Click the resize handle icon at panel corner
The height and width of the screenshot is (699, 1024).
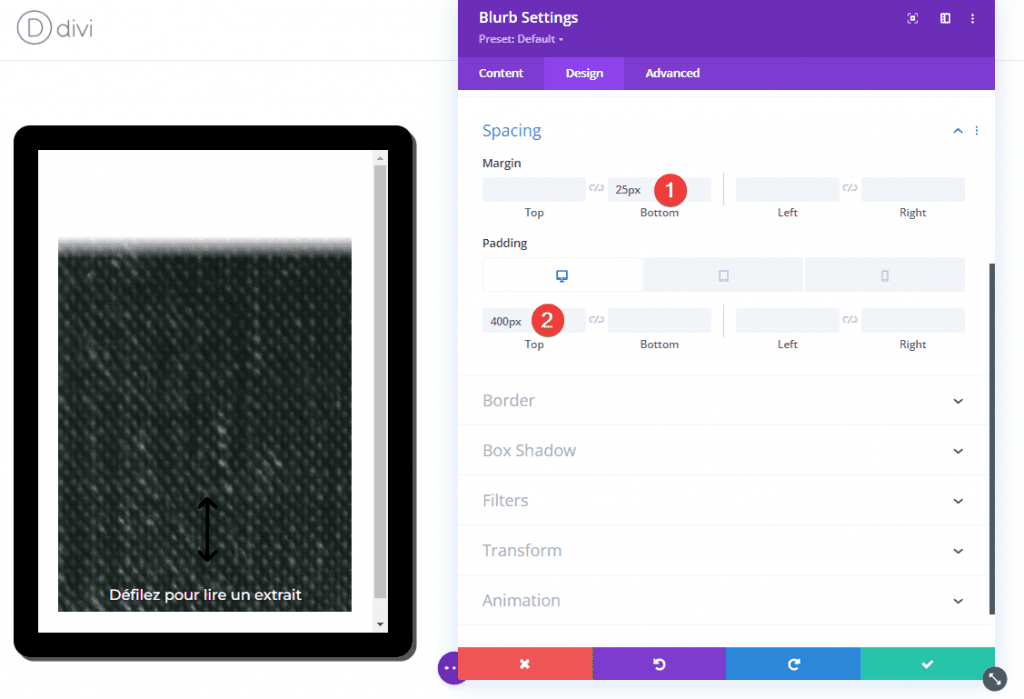tap(995, 679)
